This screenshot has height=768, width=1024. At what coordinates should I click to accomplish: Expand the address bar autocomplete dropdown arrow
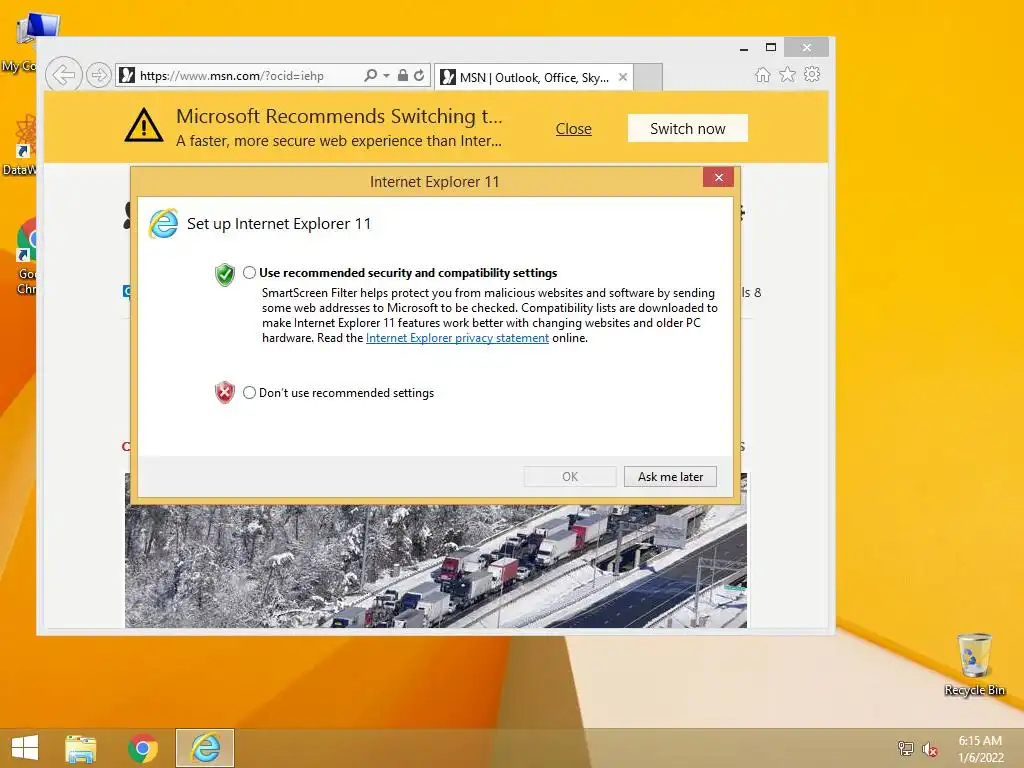click(387, 76)
